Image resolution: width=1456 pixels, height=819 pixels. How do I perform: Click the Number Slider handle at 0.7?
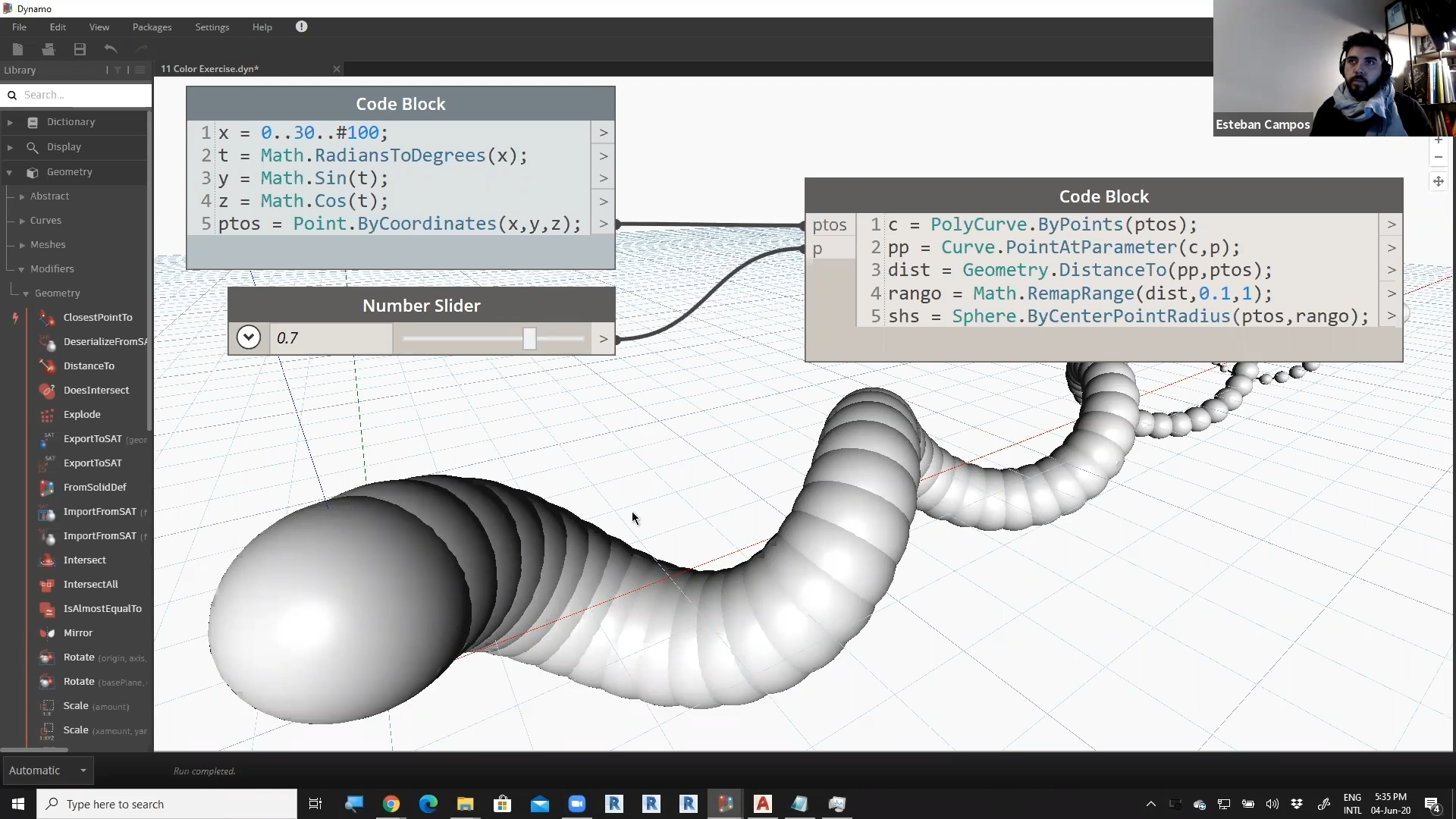click(x=529, y=338)
